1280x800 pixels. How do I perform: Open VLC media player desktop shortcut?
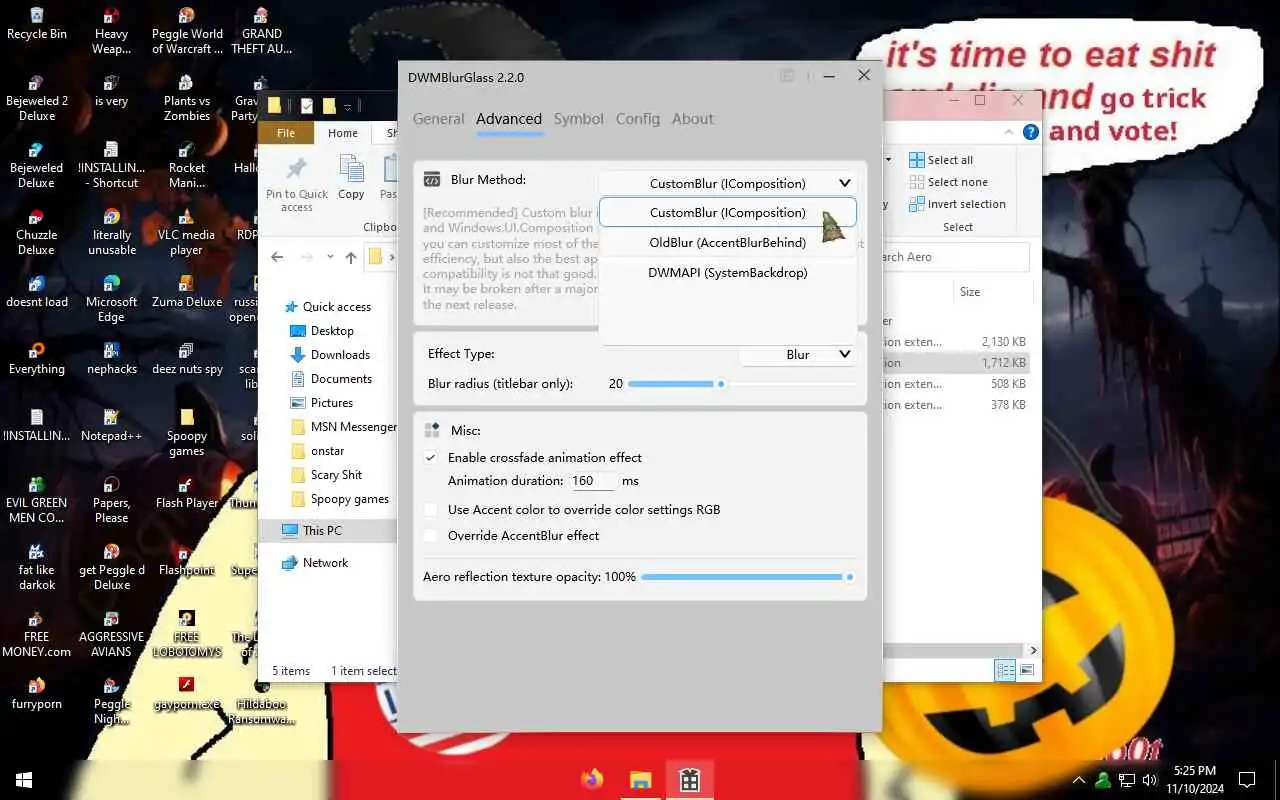[x=187, y=232]
